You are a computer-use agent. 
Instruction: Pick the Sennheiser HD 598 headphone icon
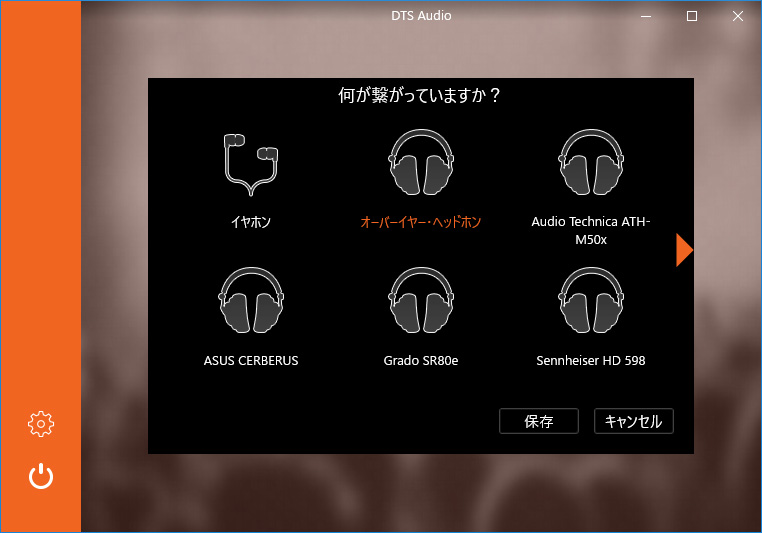591,300
